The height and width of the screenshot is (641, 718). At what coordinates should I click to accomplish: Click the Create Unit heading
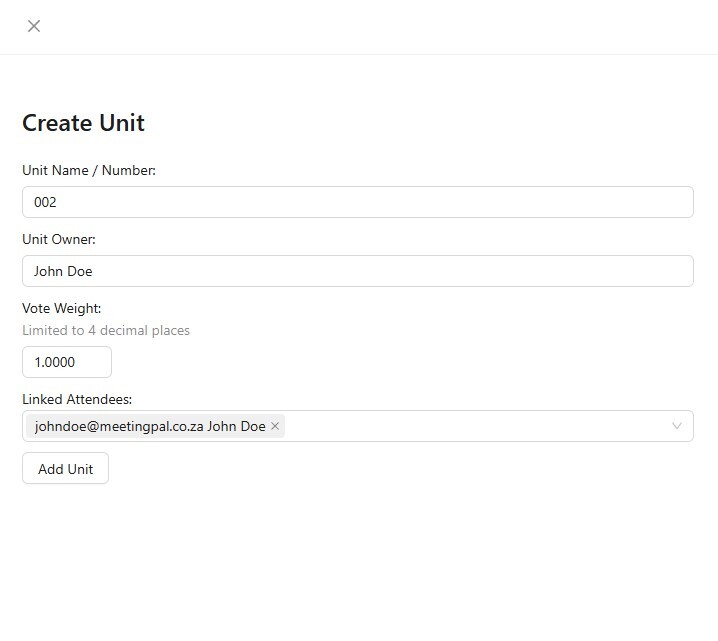pyautogui.click(x=83, y=123)
